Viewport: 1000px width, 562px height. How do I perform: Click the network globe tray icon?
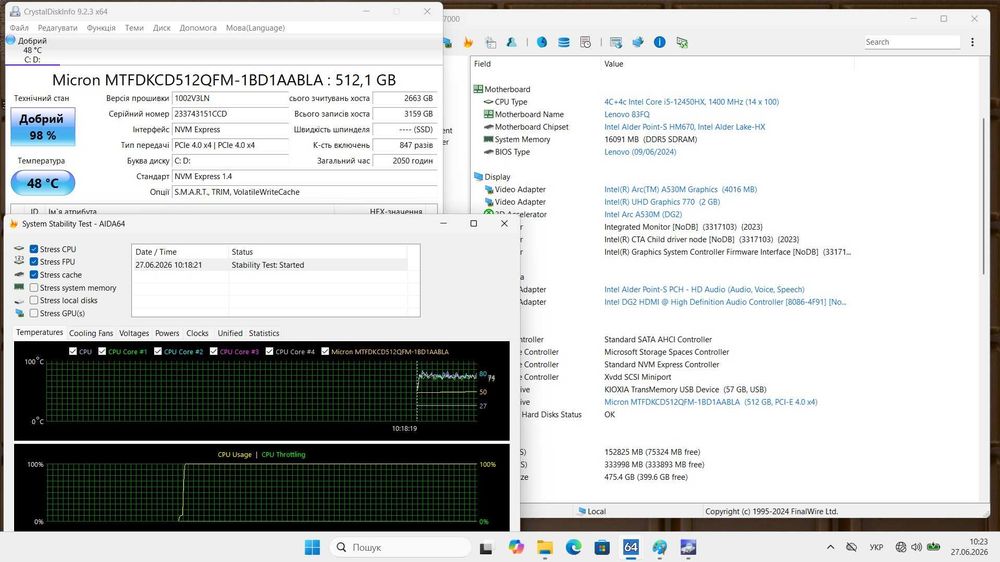click(901, 547)
